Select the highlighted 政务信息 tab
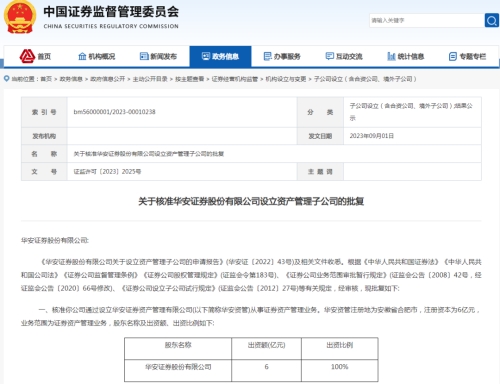The image size is (500, 384). (x=220, y=57)
